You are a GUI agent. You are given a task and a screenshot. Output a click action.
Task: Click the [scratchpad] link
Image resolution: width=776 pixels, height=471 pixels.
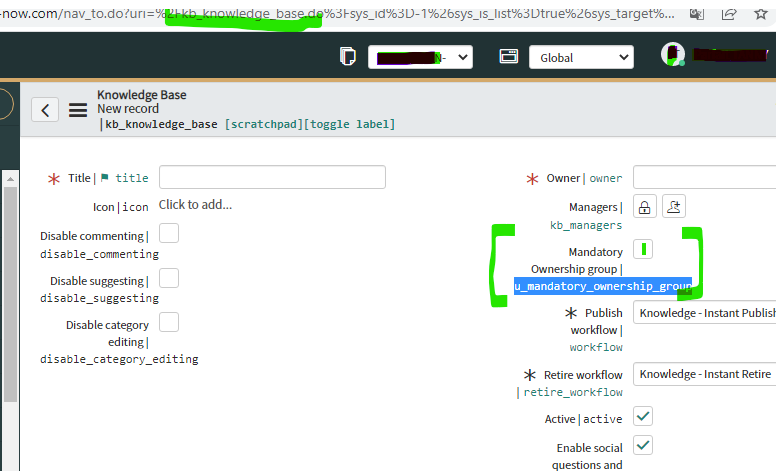point(263,124)
